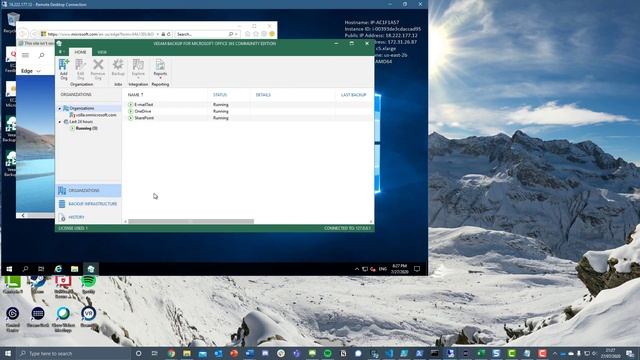
Task: Click Spotify on the local taskbar
Action: click(327, 353)
